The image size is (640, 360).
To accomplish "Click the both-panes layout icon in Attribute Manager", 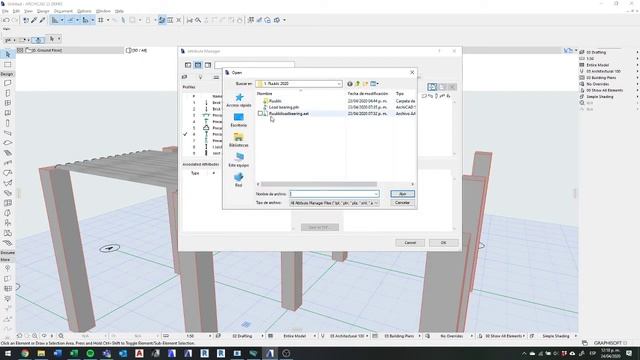I will pyautogui.click(x=198, y=65).
